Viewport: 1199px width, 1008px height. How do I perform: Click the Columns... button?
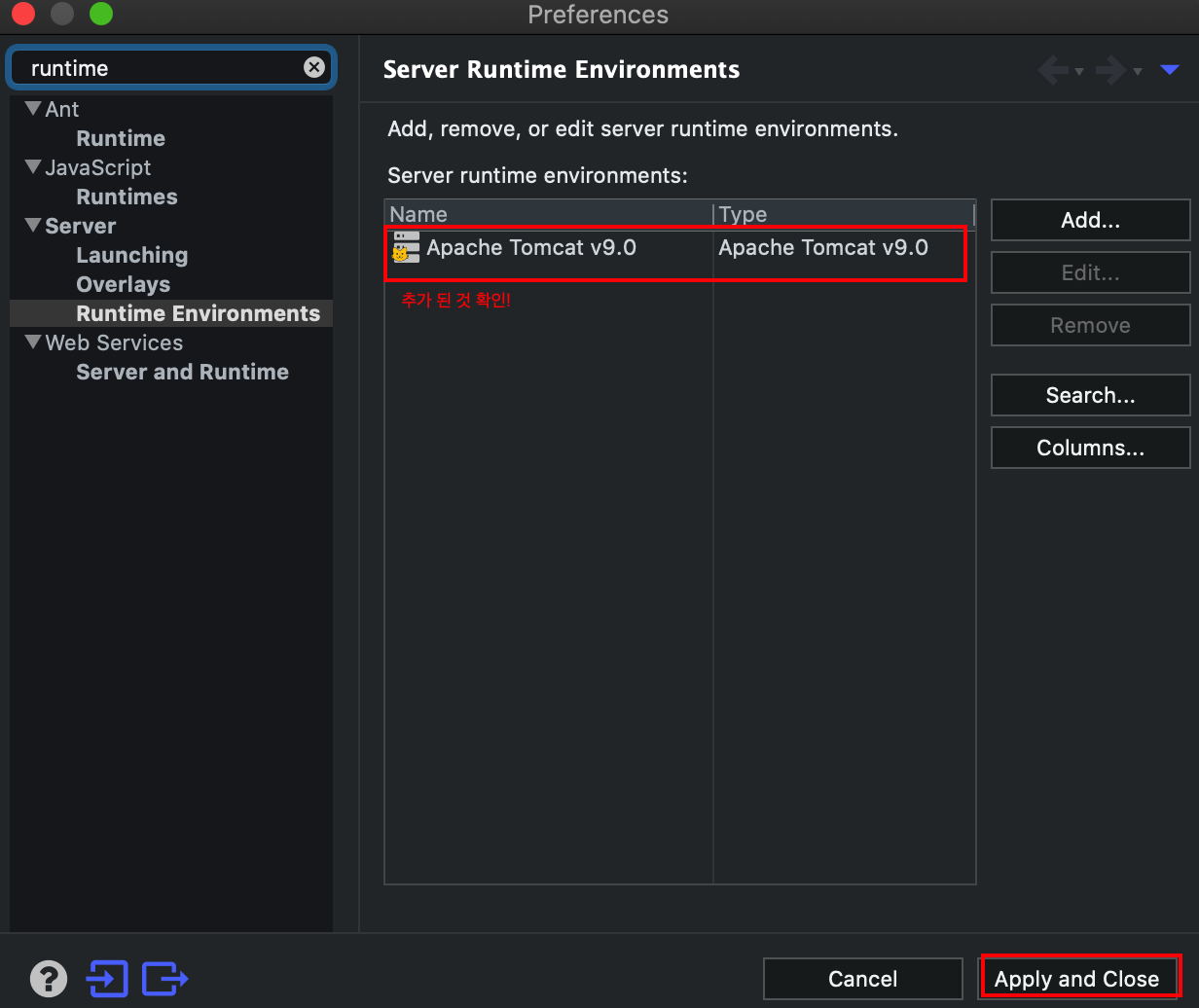(1090, 448)
